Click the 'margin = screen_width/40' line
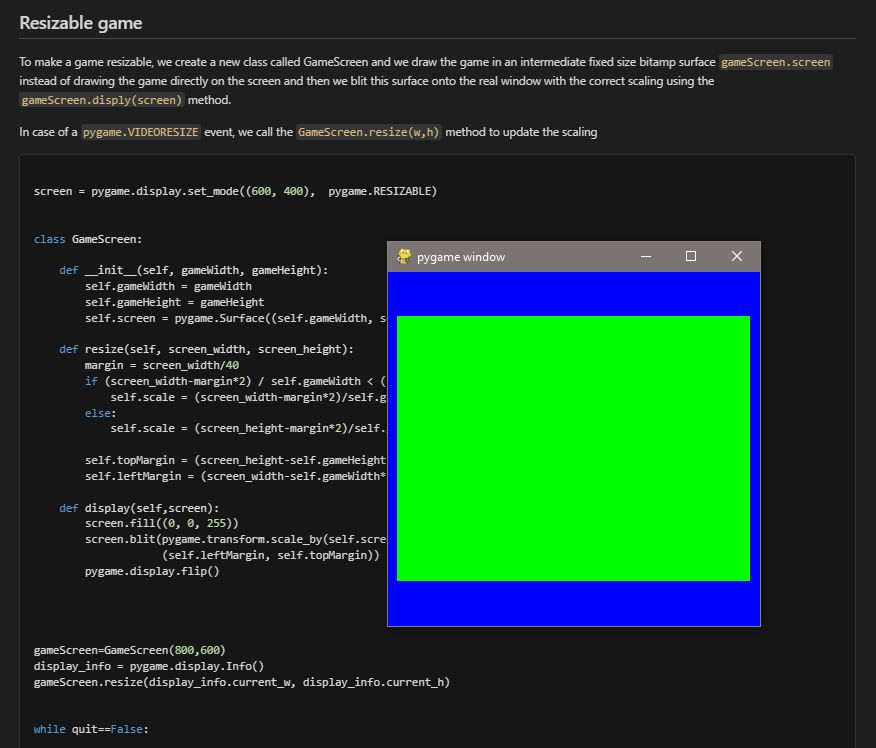The image size is (876, 748). click(x=162, y=365)
